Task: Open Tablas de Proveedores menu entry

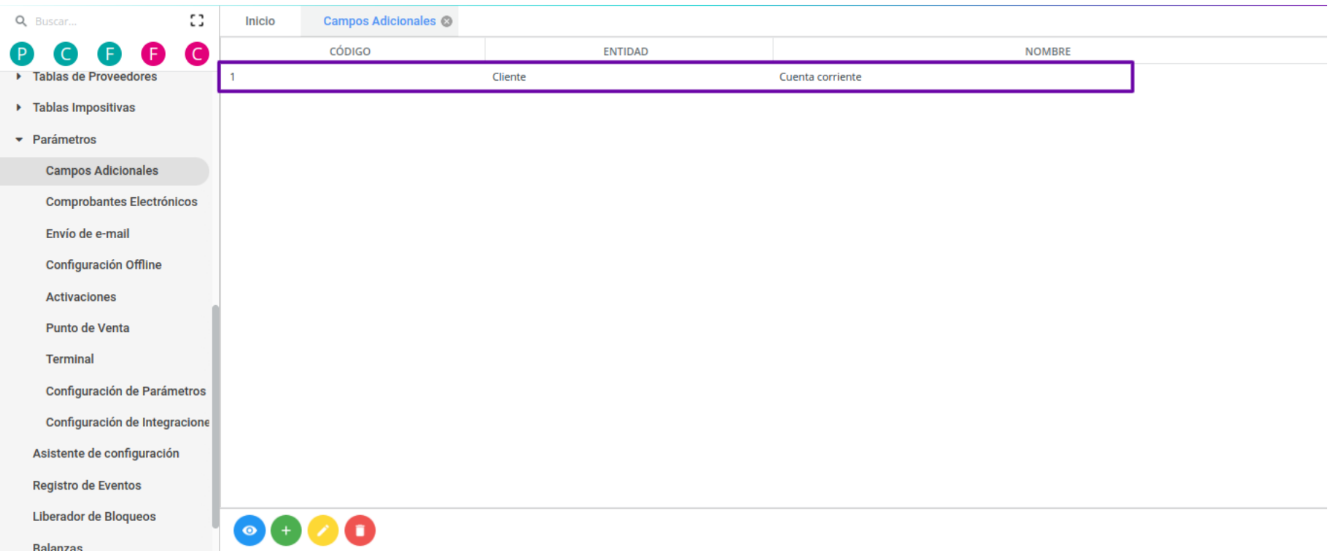Action: (95, 77)
